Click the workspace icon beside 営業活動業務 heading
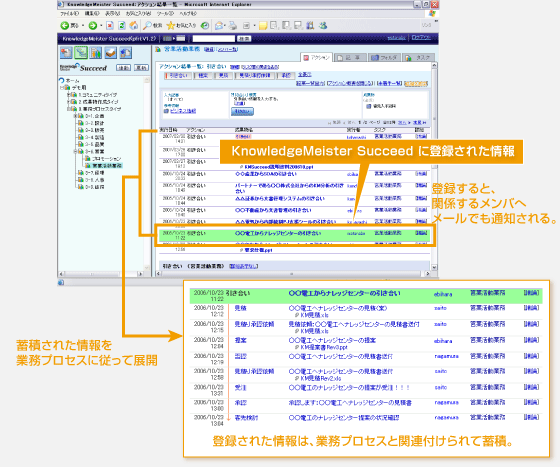 pyautogui.click(x=158, y=49)
